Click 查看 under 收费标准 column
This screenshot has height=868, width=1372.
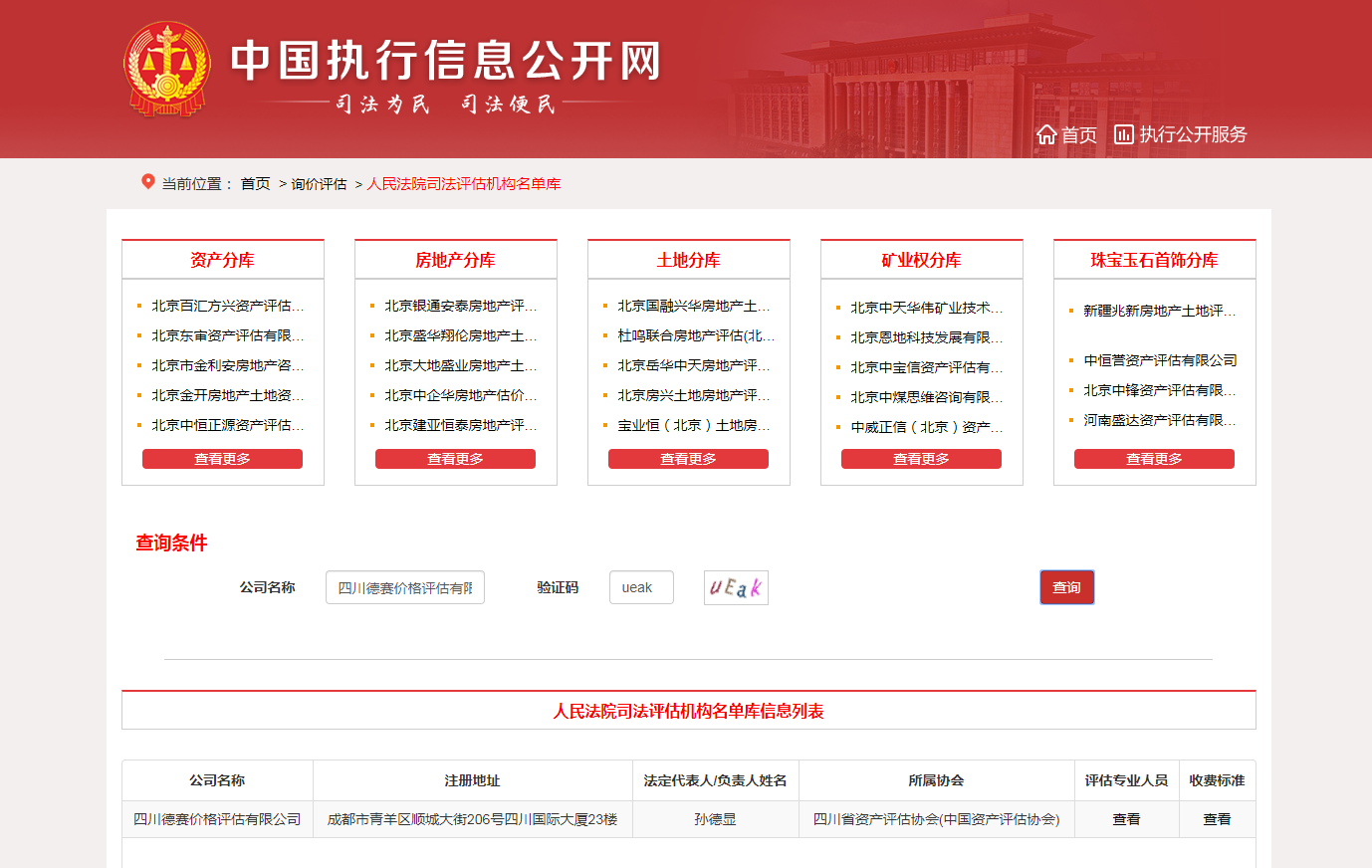[1217, 819]
